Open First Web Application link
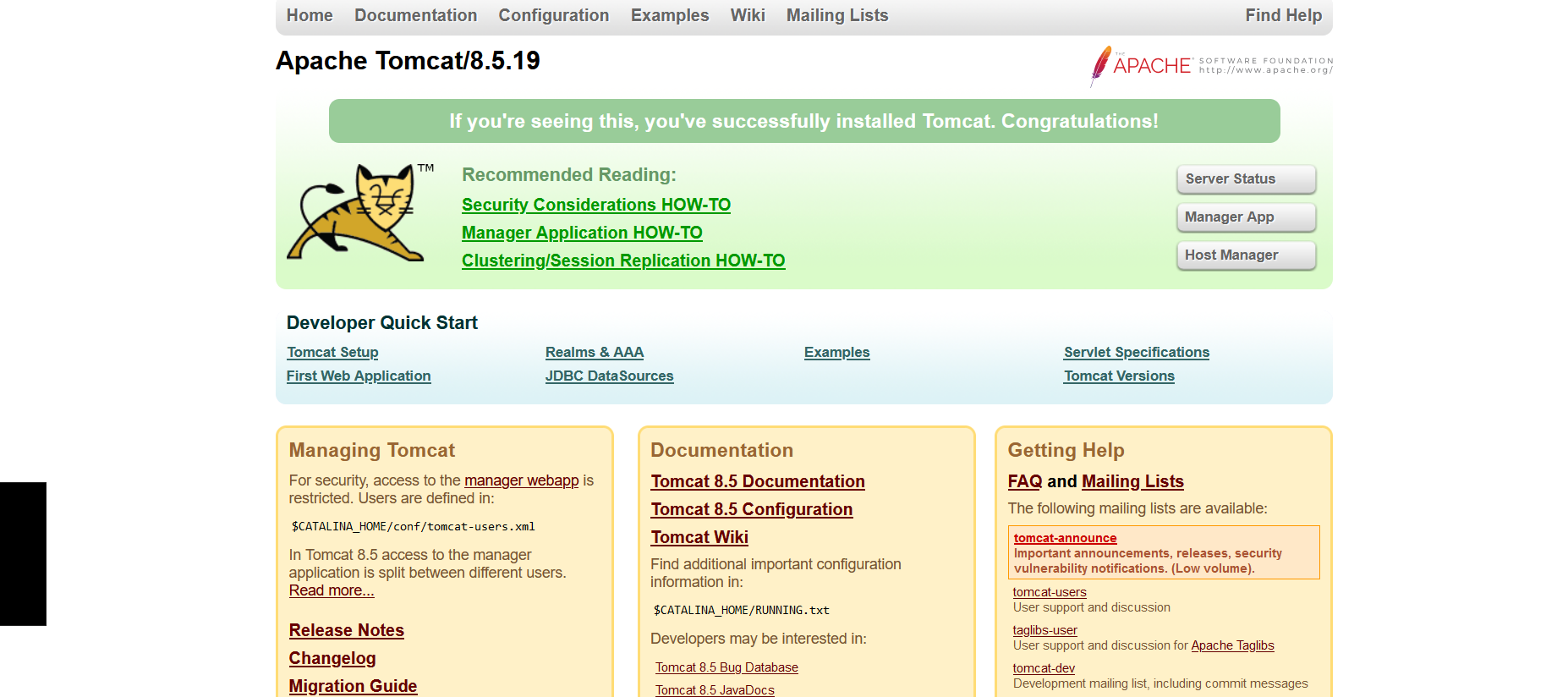 359,376
